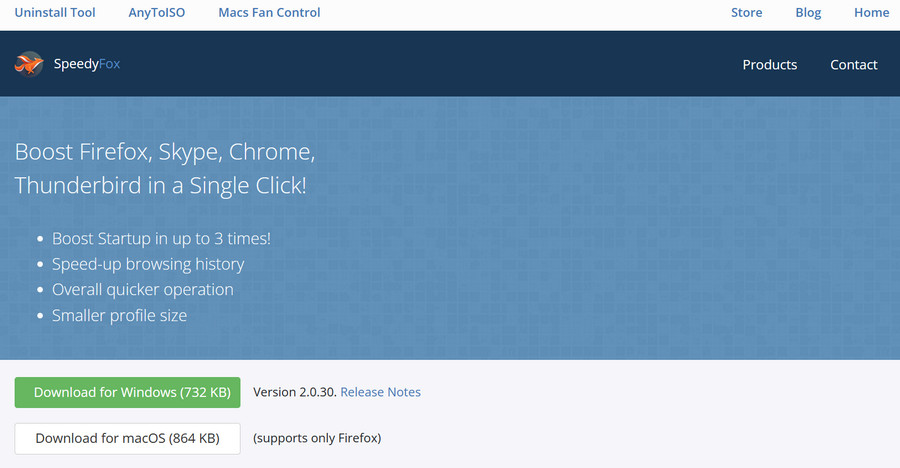Select the 'Version 2.0.30.' text
This screenshot has width=900, height=468.
coord(295,392)
